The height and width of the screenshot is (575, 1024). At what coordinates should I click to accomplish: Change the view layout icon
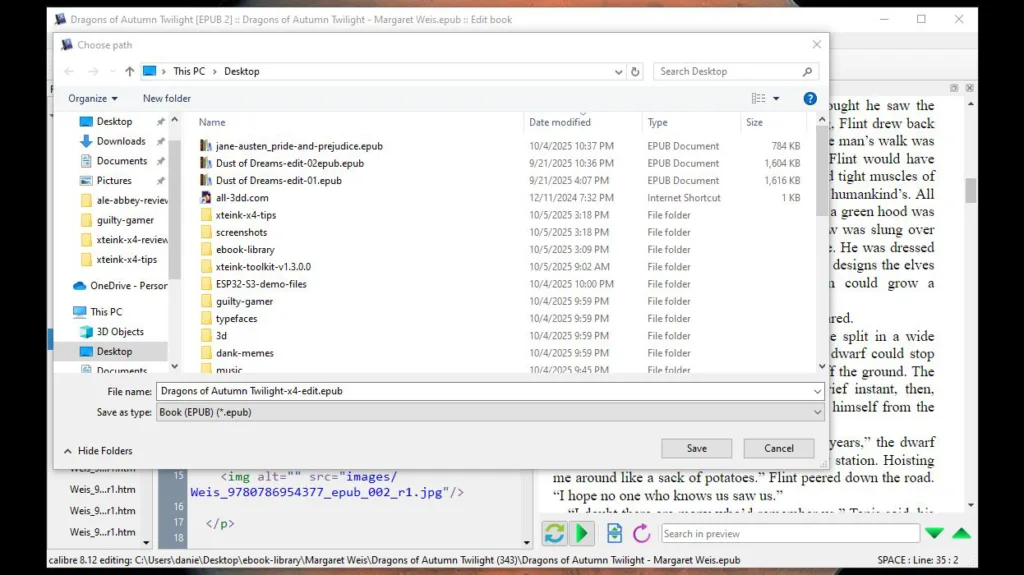(x=758, y=98)
